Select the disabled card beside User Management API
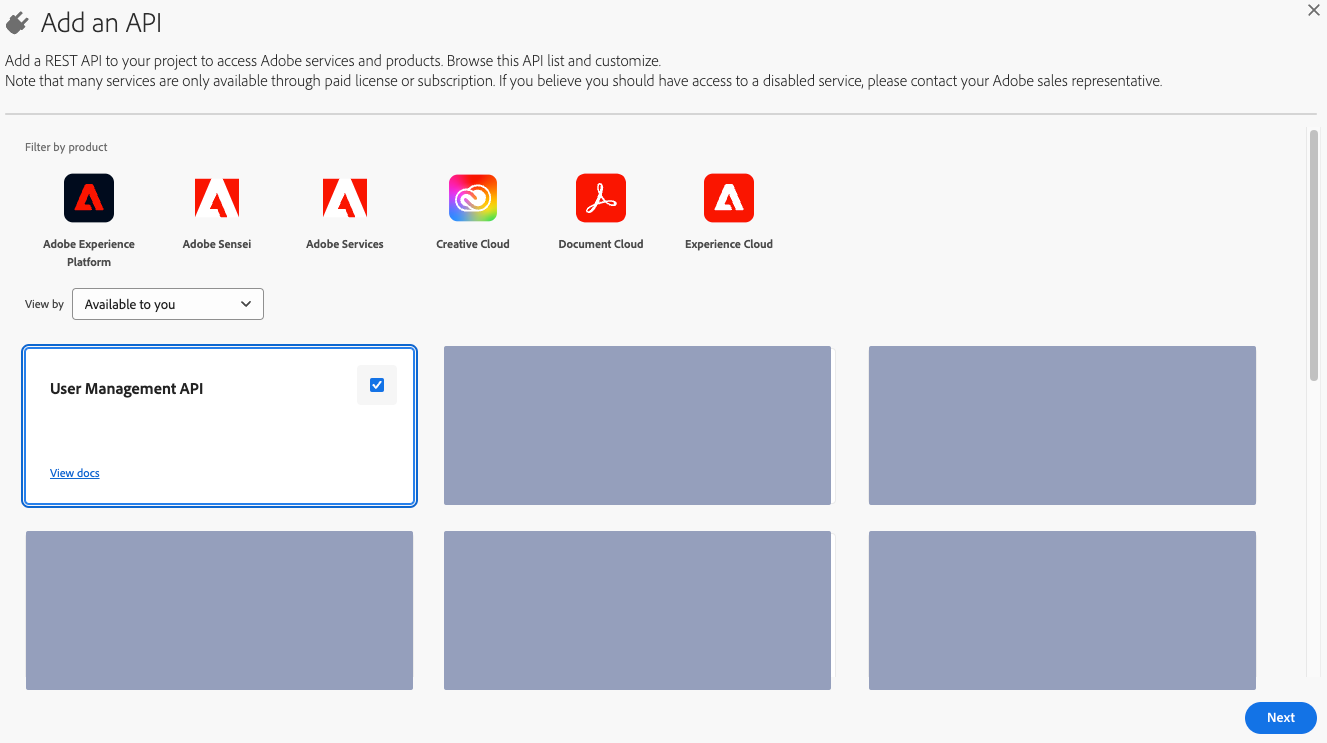This screenshot has height=743, width=1327. [637, 425]
